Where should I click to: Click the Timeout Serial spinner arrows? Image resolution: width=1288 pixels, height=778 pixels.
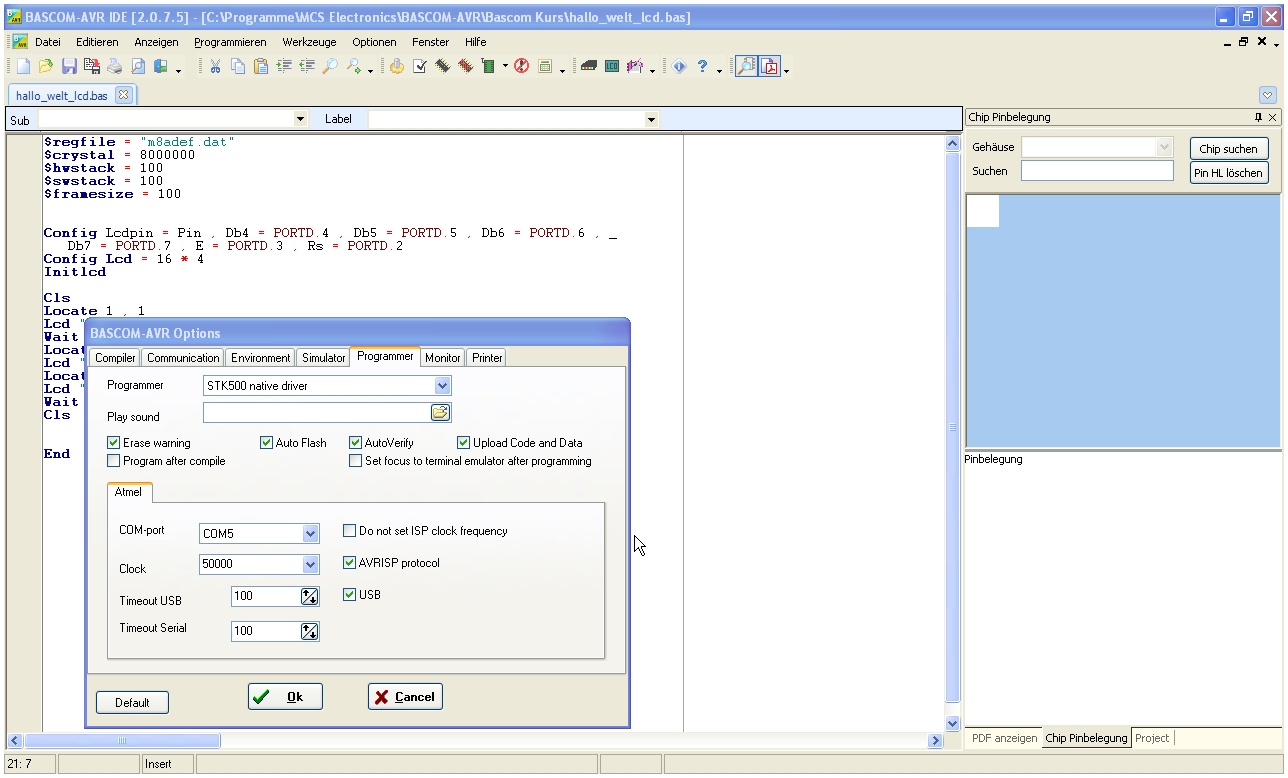[309, 631]
